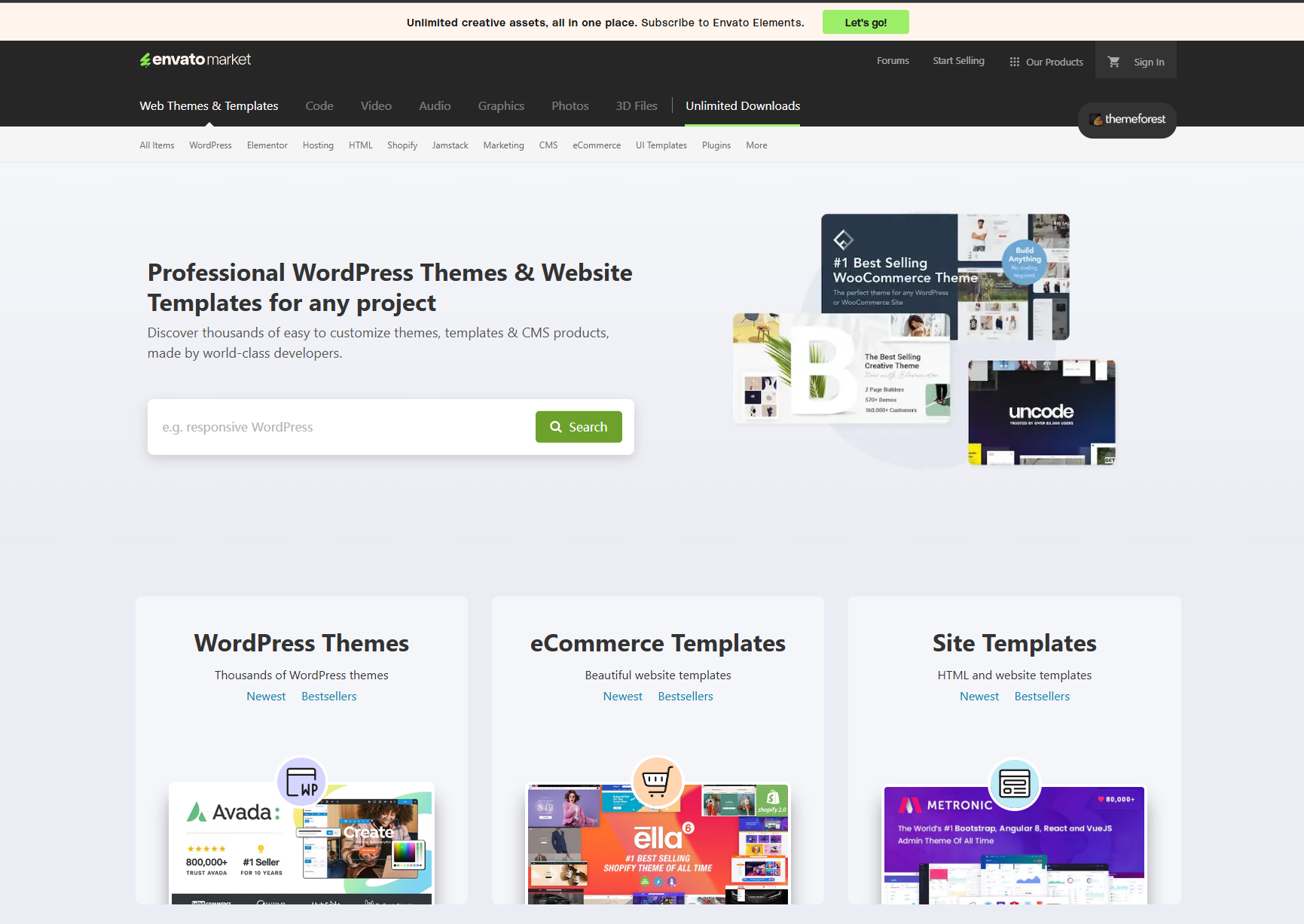The image size is (1304, 924).
Task: Switch to the Audio category
Action: (435, 106)
